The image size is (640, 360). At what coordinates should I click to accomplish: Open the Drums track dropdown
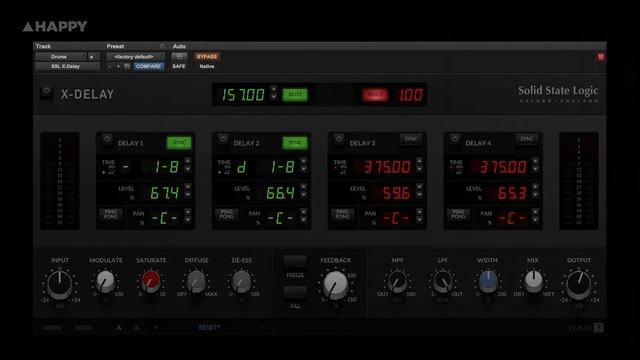(60, 56)
